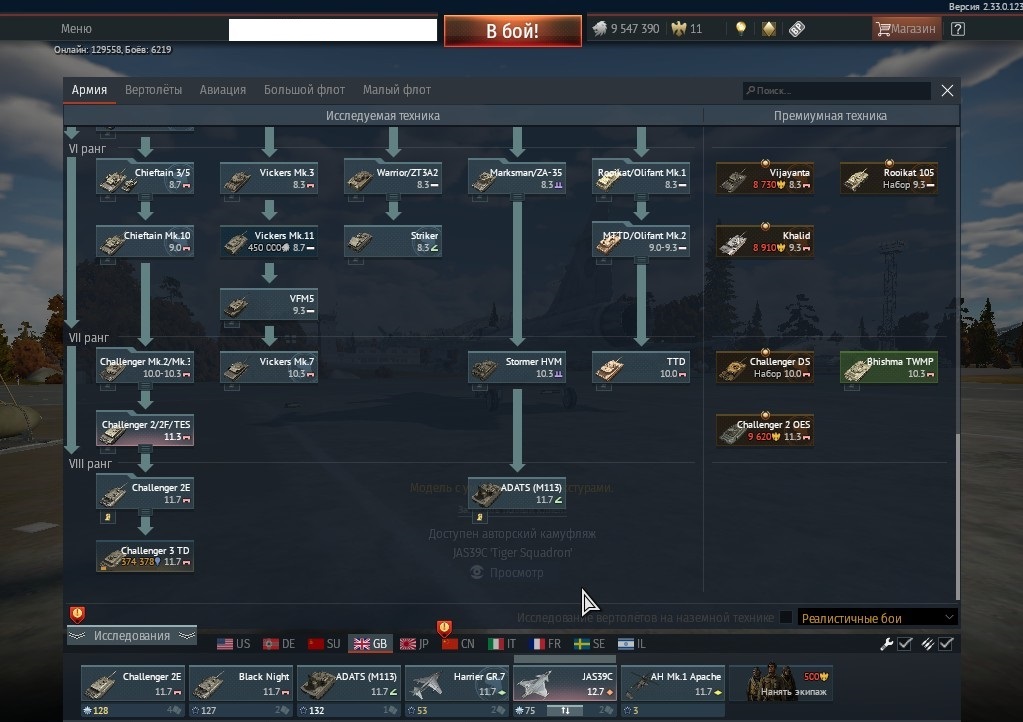Select the CN nation flag
Image resolution: width=1023 pixels, height=722 pixels.
pos(459,644)
